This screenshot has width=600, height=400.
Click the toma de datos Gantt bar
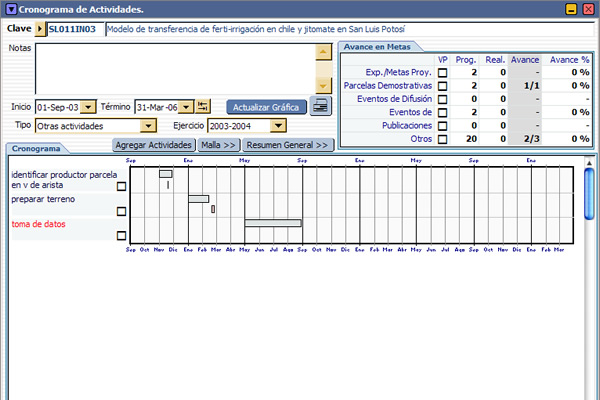pyautogui.click(x=273, y=223)
